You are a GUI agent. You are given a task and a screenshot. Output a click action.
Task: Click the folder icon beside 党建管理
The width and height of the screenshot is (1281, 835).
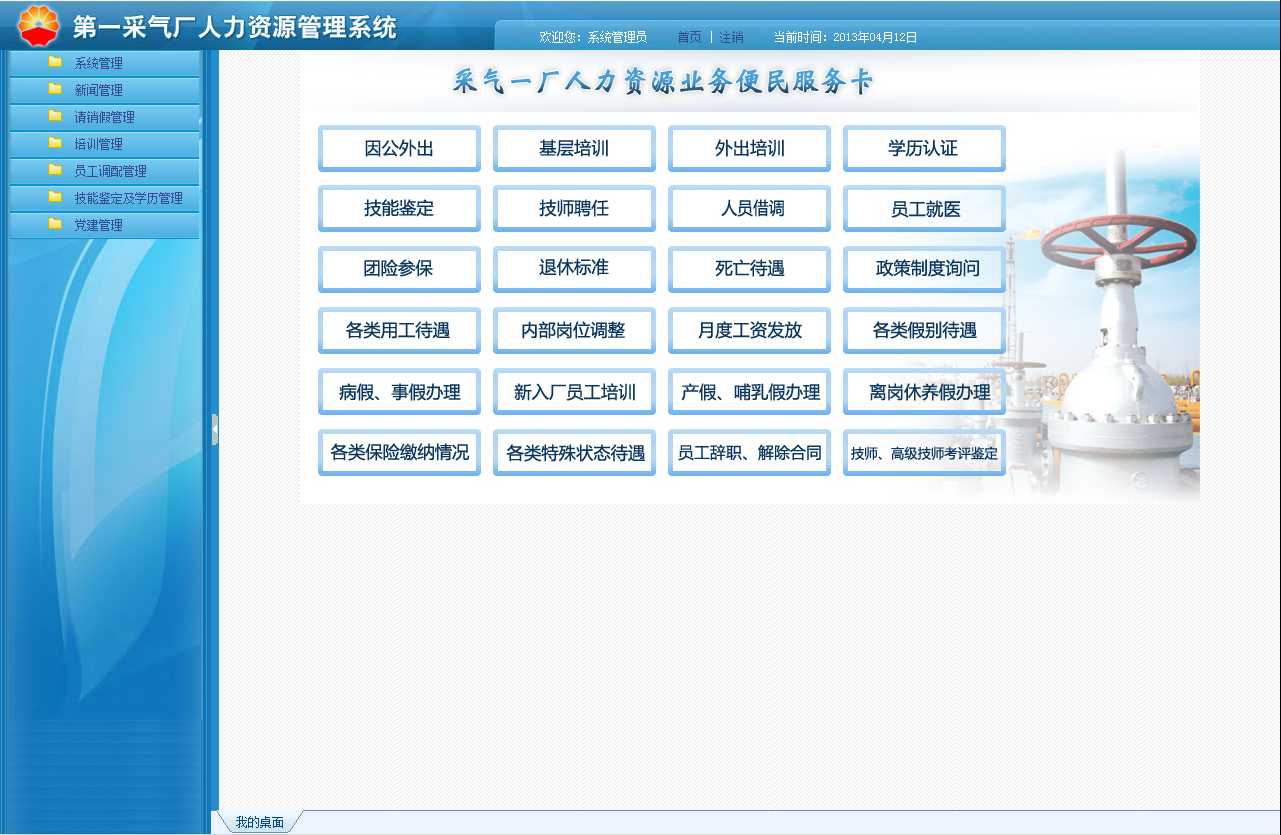(55, 224)
